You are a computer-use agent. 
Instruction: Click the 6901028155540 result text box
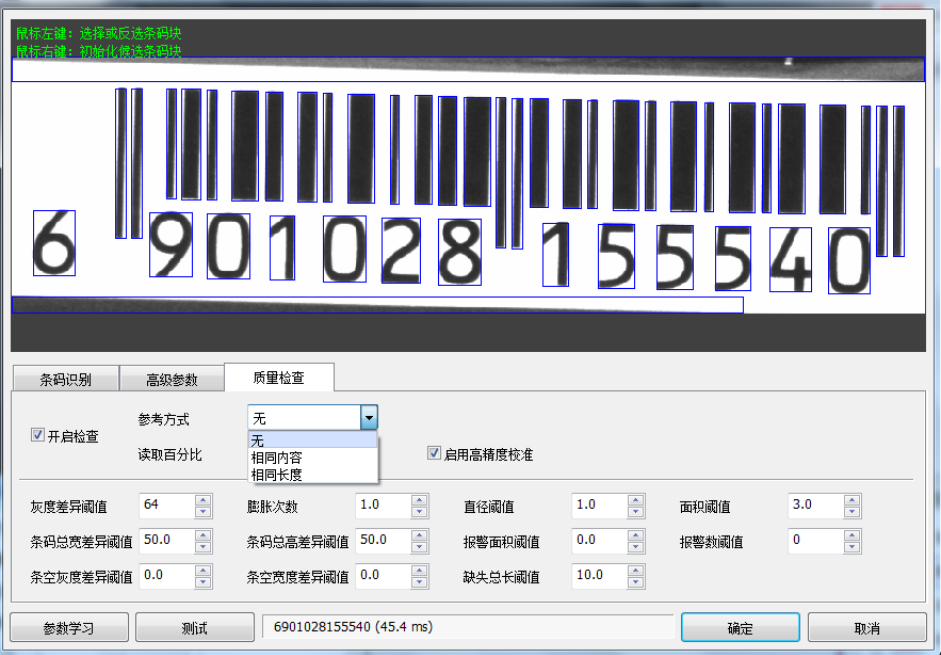(468, 627)
